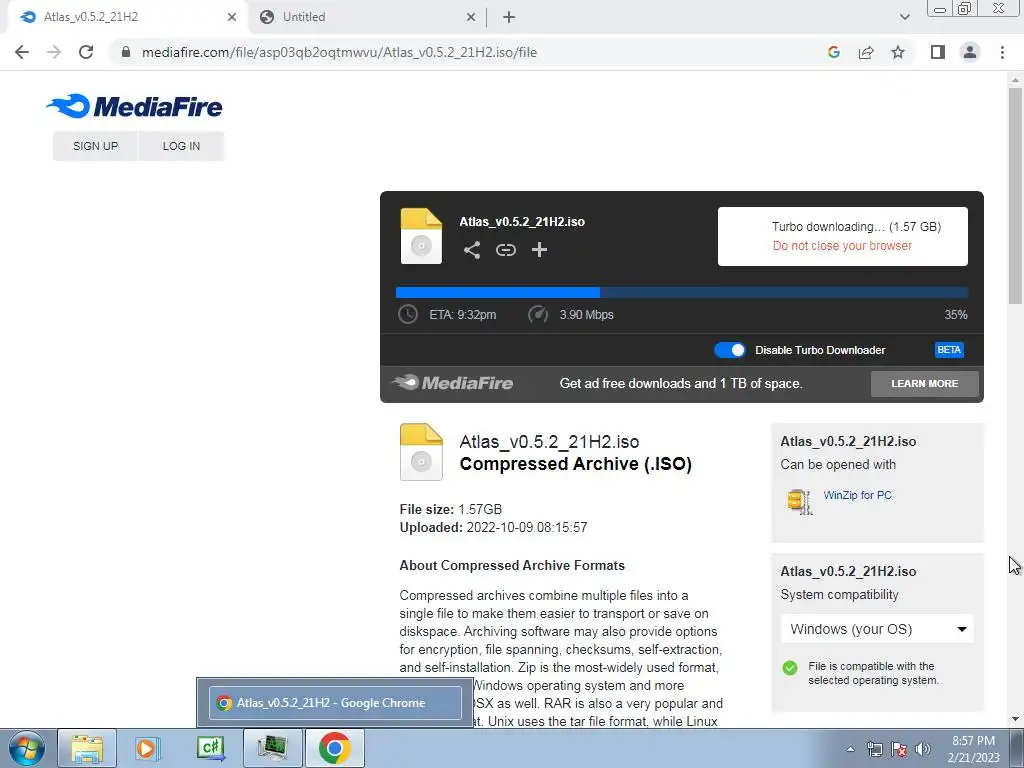This screenshot has height=768, width=1024.
Task: Open the Chrome three-dot menu
Action: 1002,52
